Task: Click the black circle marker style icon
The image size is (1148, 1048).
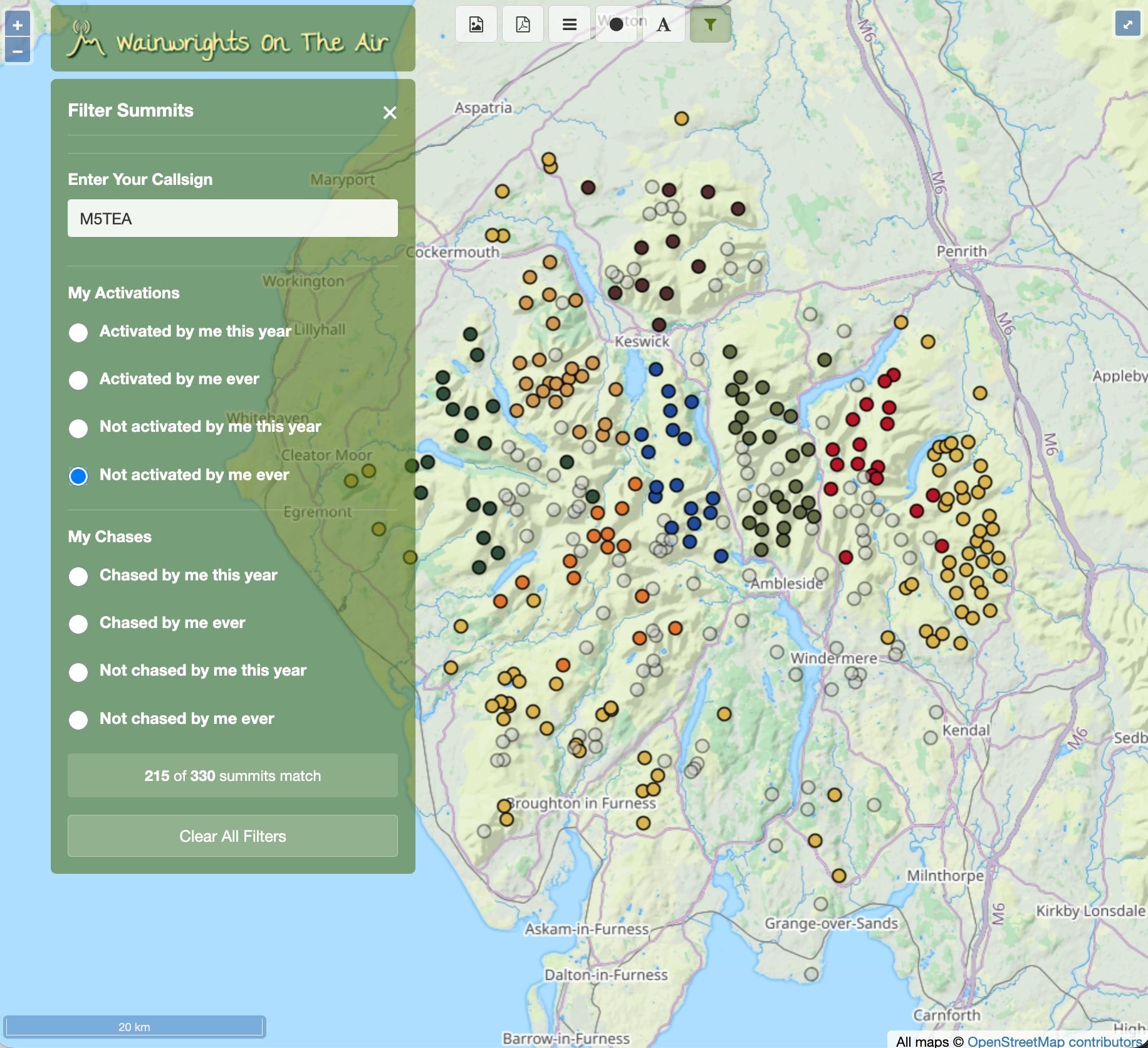Action: [x=616, y=24]
